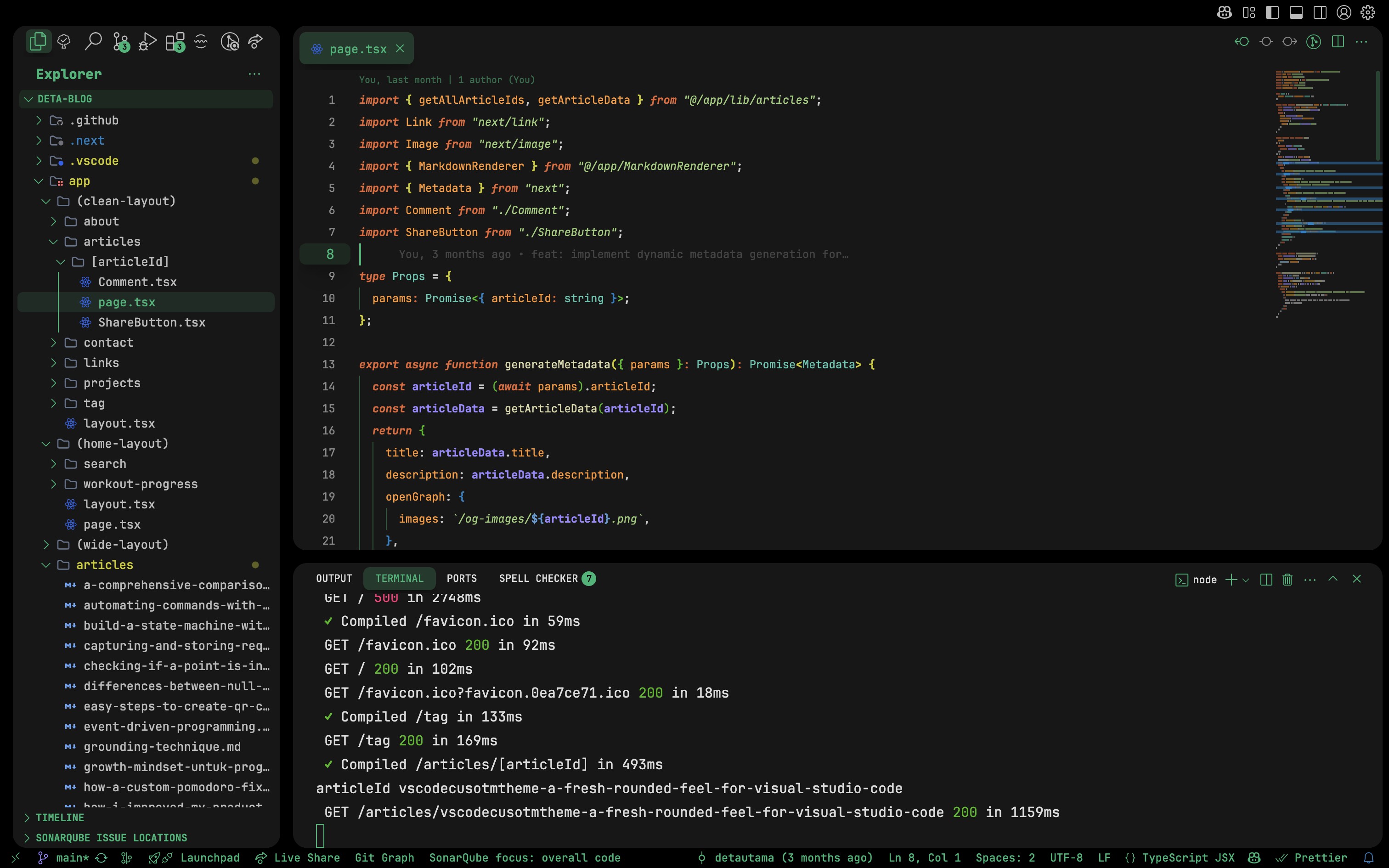Open the SonarQube wave icon view

(201, 41)
